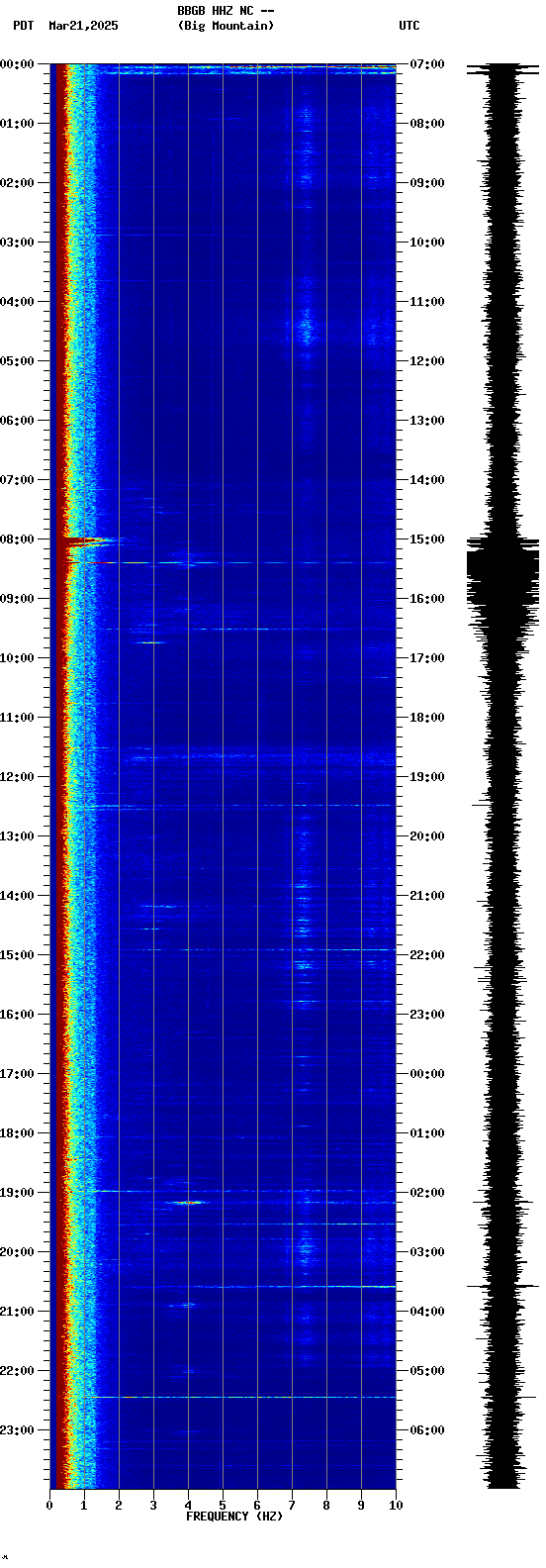
Task: Click the 0 Hz frequency tick label
Action: pyautogui.click(x=49, y=1506)
